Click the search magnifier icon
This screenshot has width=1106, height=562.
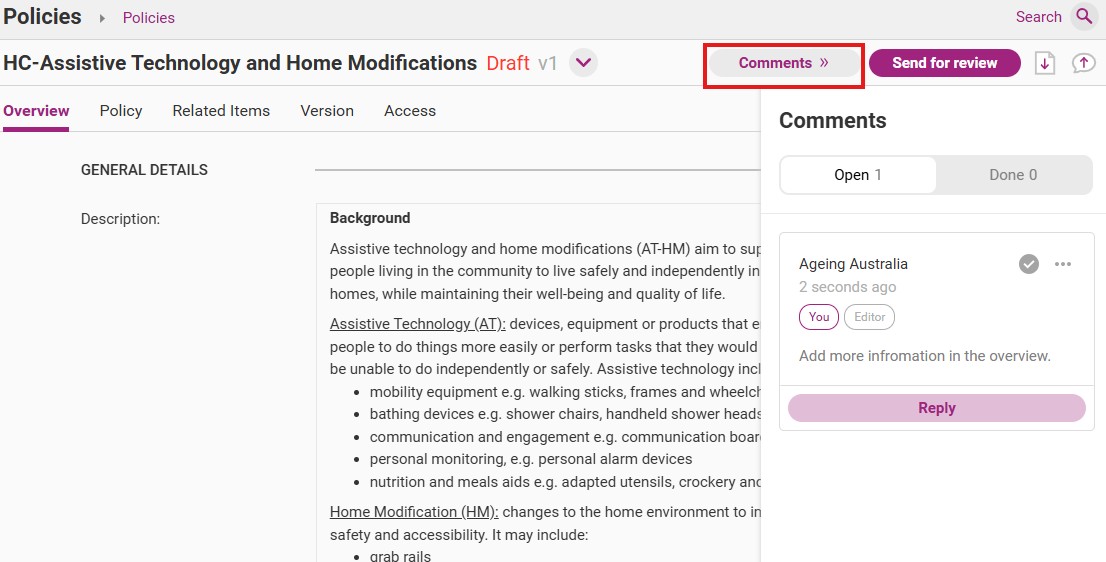1084,16
